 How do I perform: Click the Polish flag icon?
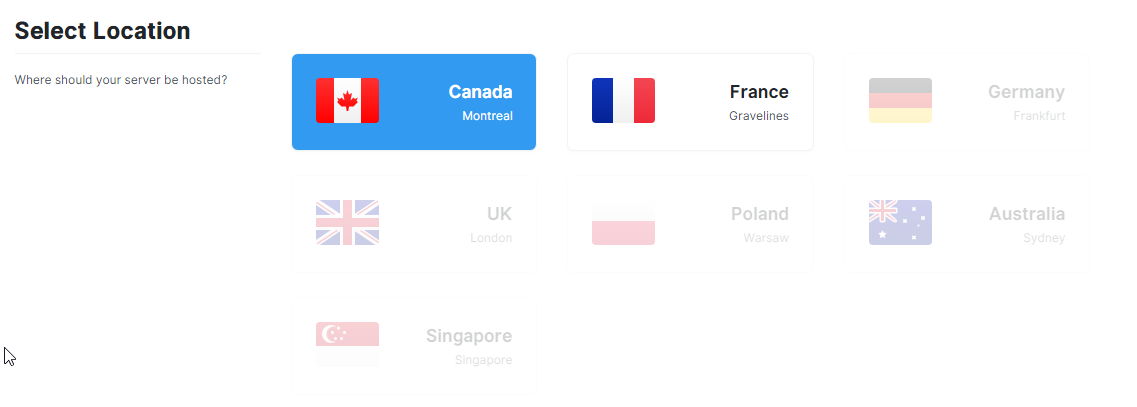(x=624, y=223)
